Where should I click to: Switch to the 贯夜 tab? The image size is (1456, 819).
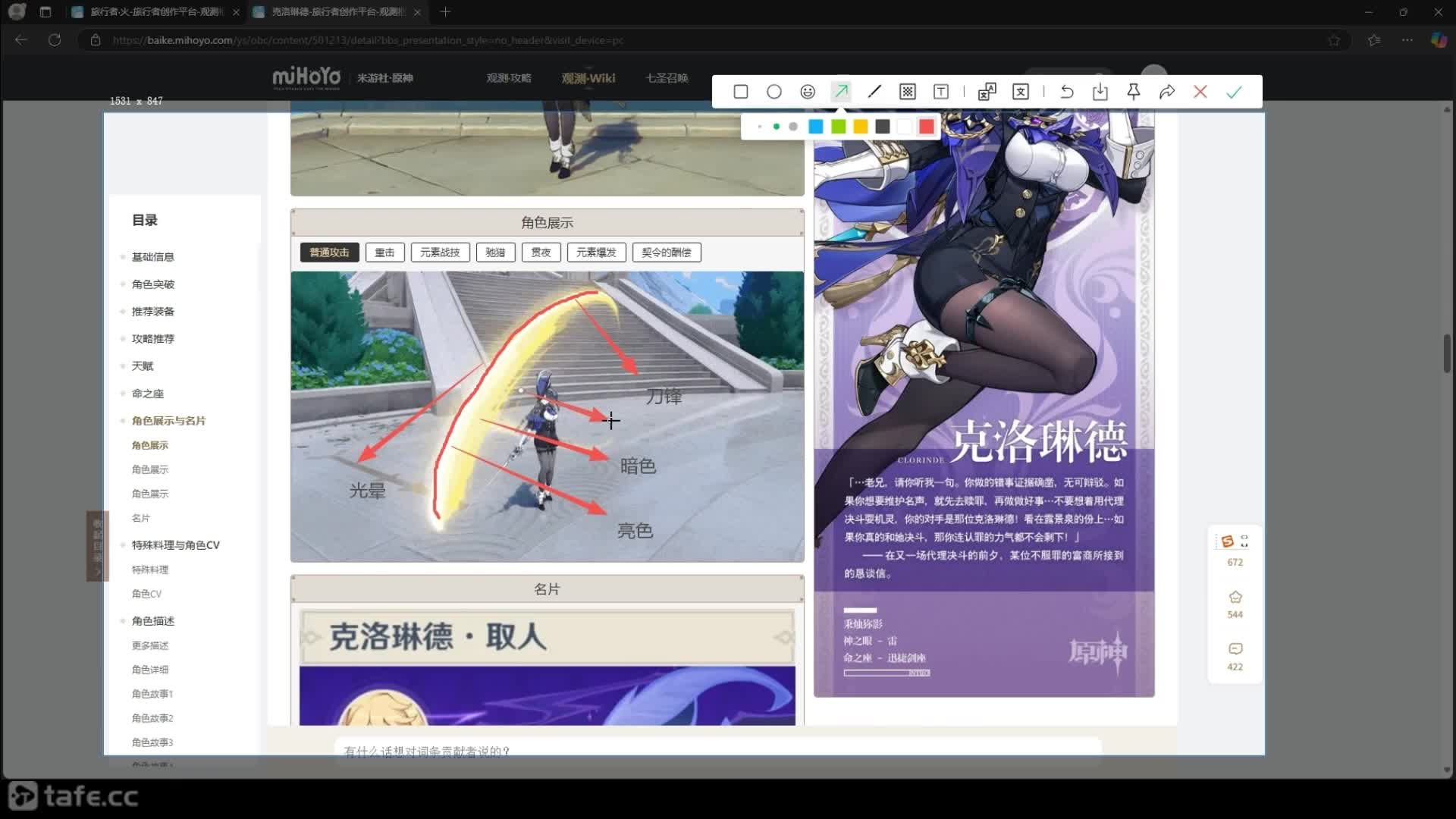pos(541,253)
